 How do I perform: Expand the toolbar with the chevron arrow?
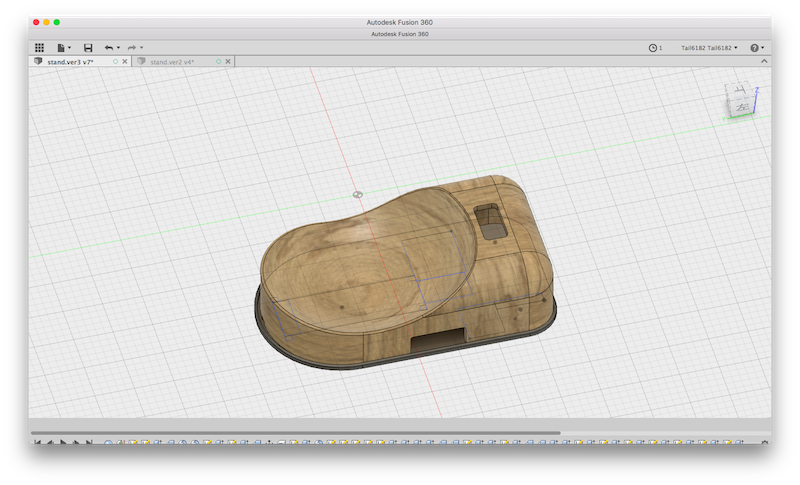(x=764, y=61)
